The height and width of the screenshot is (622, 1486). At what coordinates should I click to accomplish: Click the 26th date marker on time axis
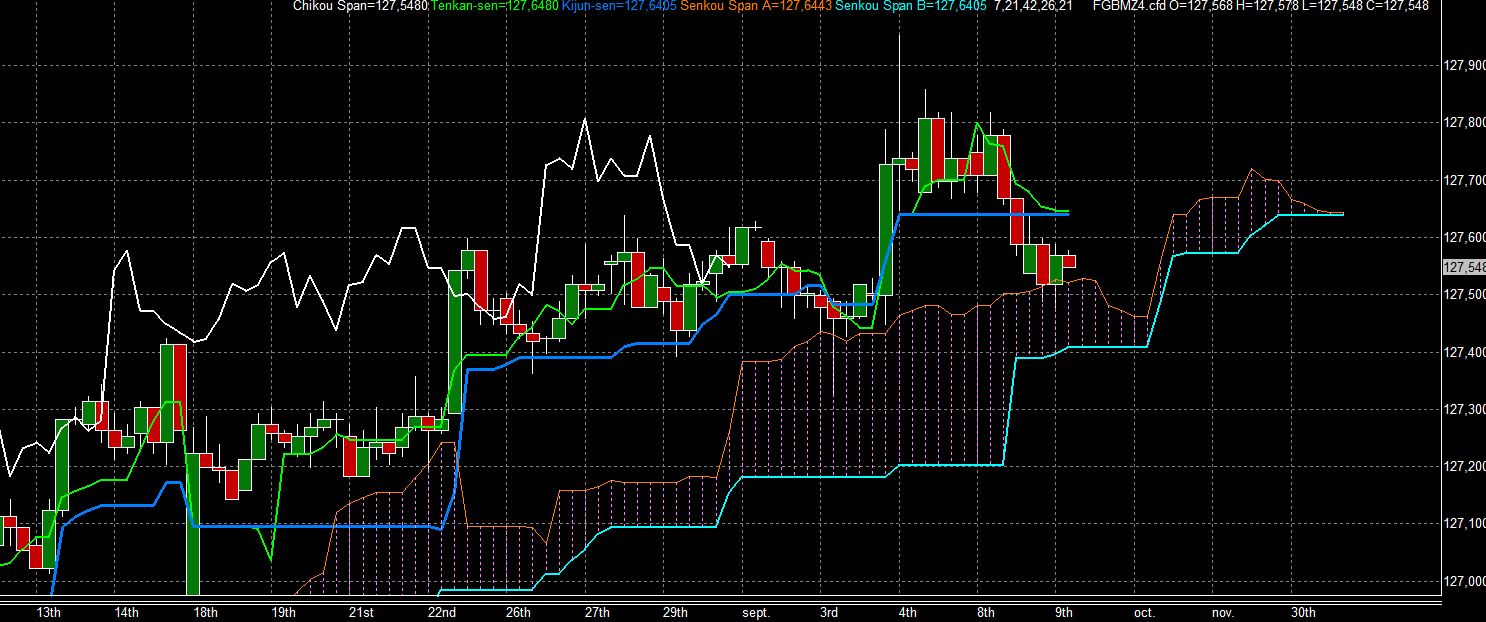[518, 612]
